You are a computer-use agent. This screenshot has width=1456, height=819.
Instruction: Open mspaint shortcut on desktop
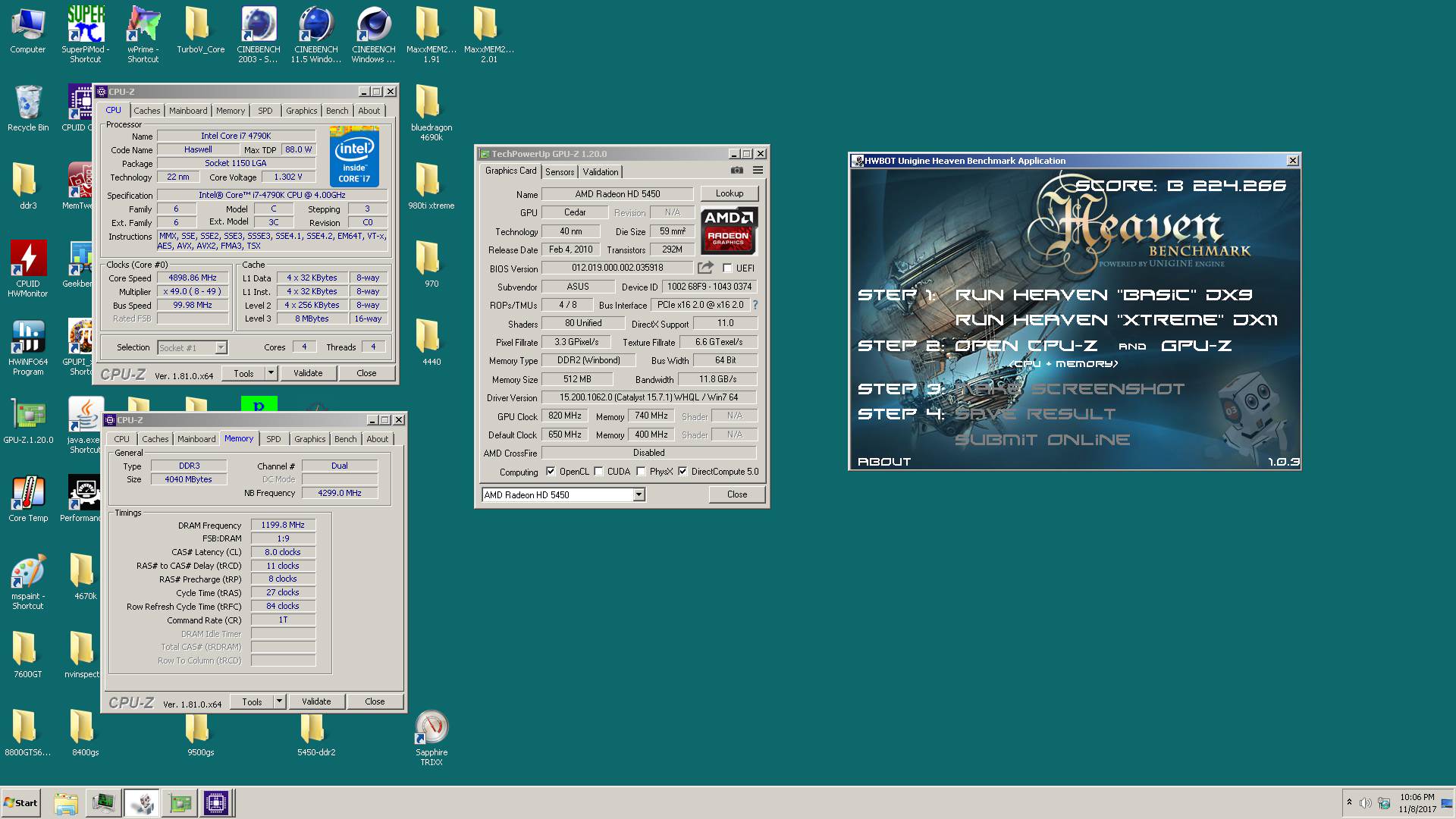[28, 582]
